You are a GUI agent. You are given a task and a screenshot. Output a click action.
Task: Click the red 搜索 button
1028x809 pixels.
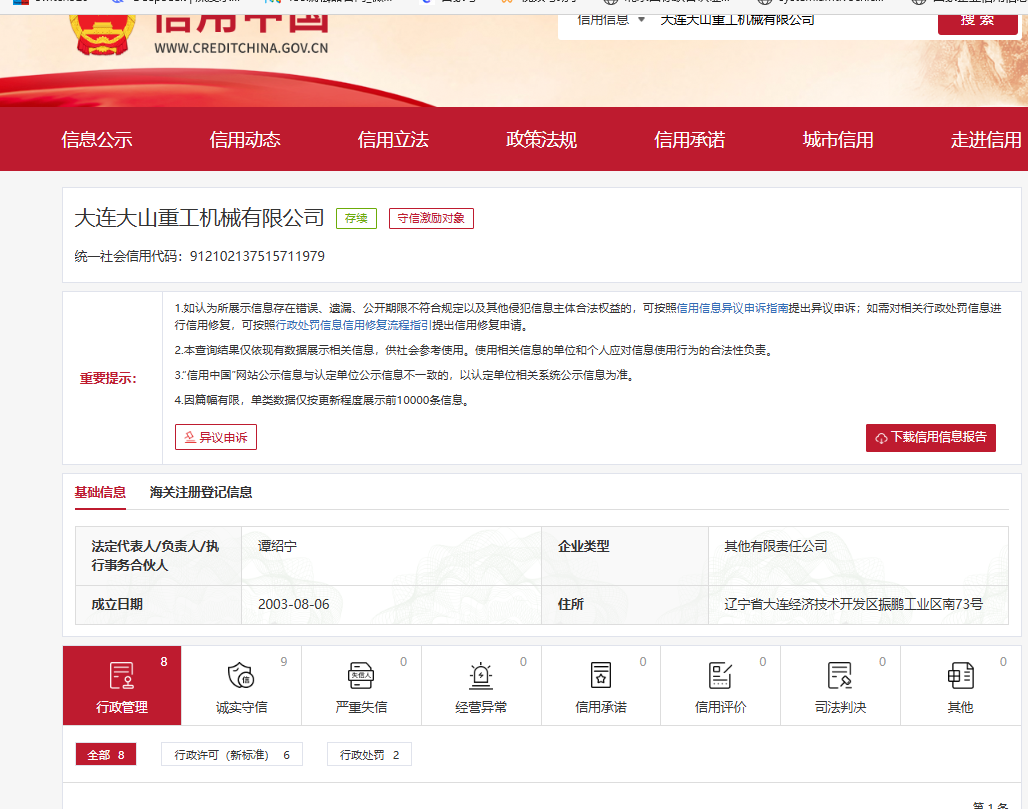(x=978, y=24)
